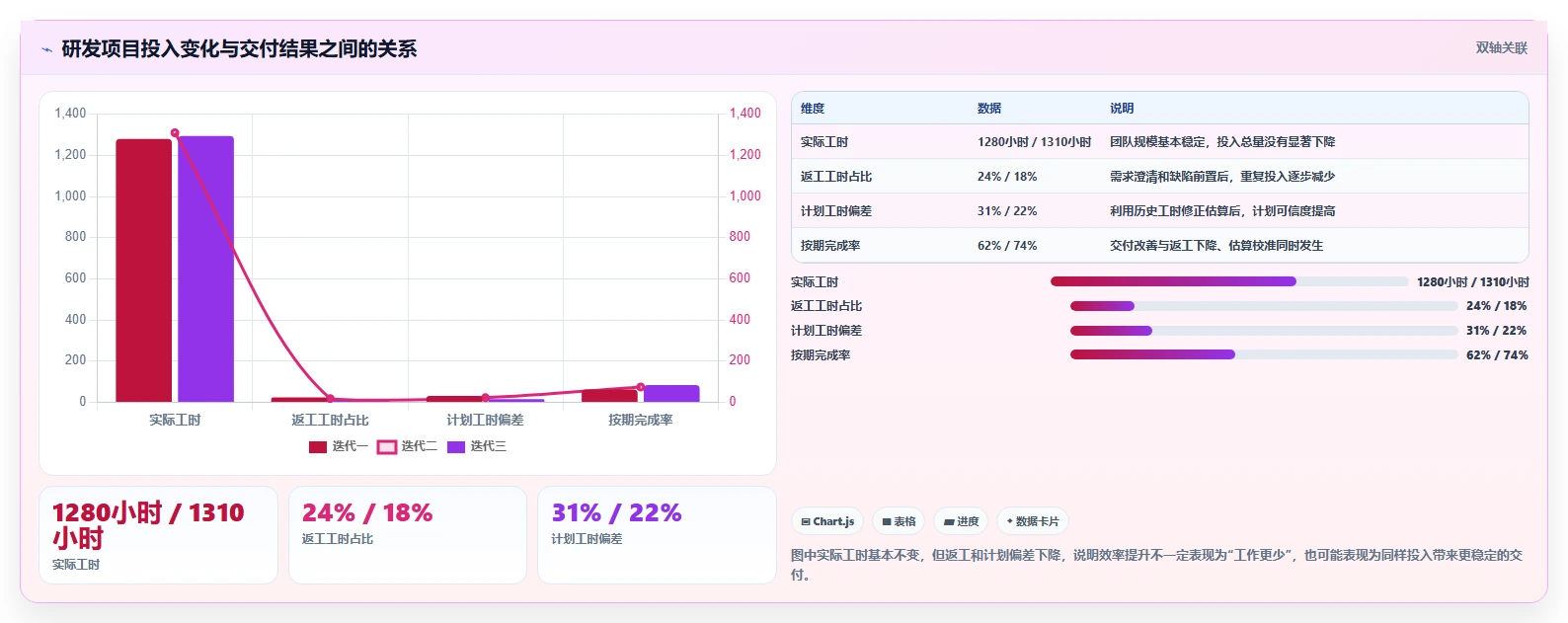
Task: Select the 表格 chip
Action: (899, 521)
